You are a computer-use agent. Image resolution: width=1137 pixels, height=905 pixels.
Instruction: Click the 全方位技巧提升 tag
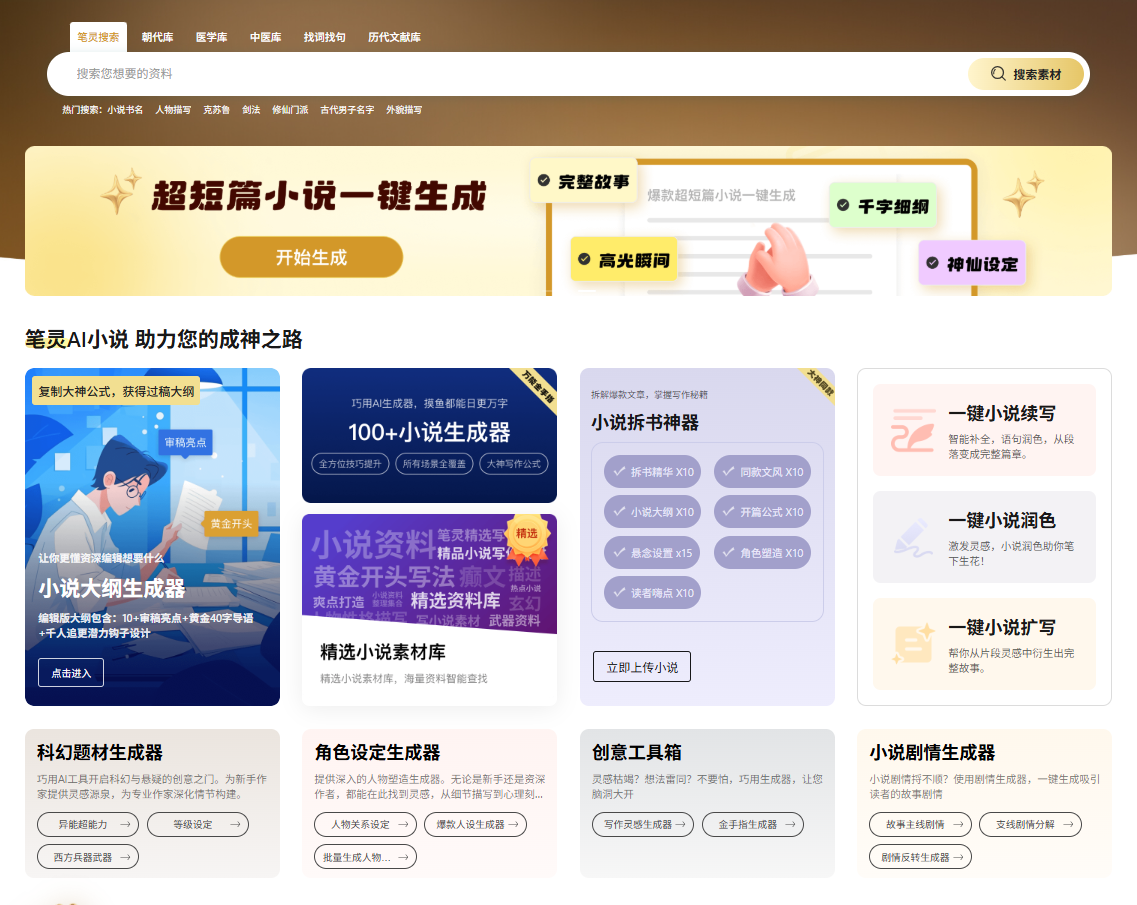pos(350,464)
